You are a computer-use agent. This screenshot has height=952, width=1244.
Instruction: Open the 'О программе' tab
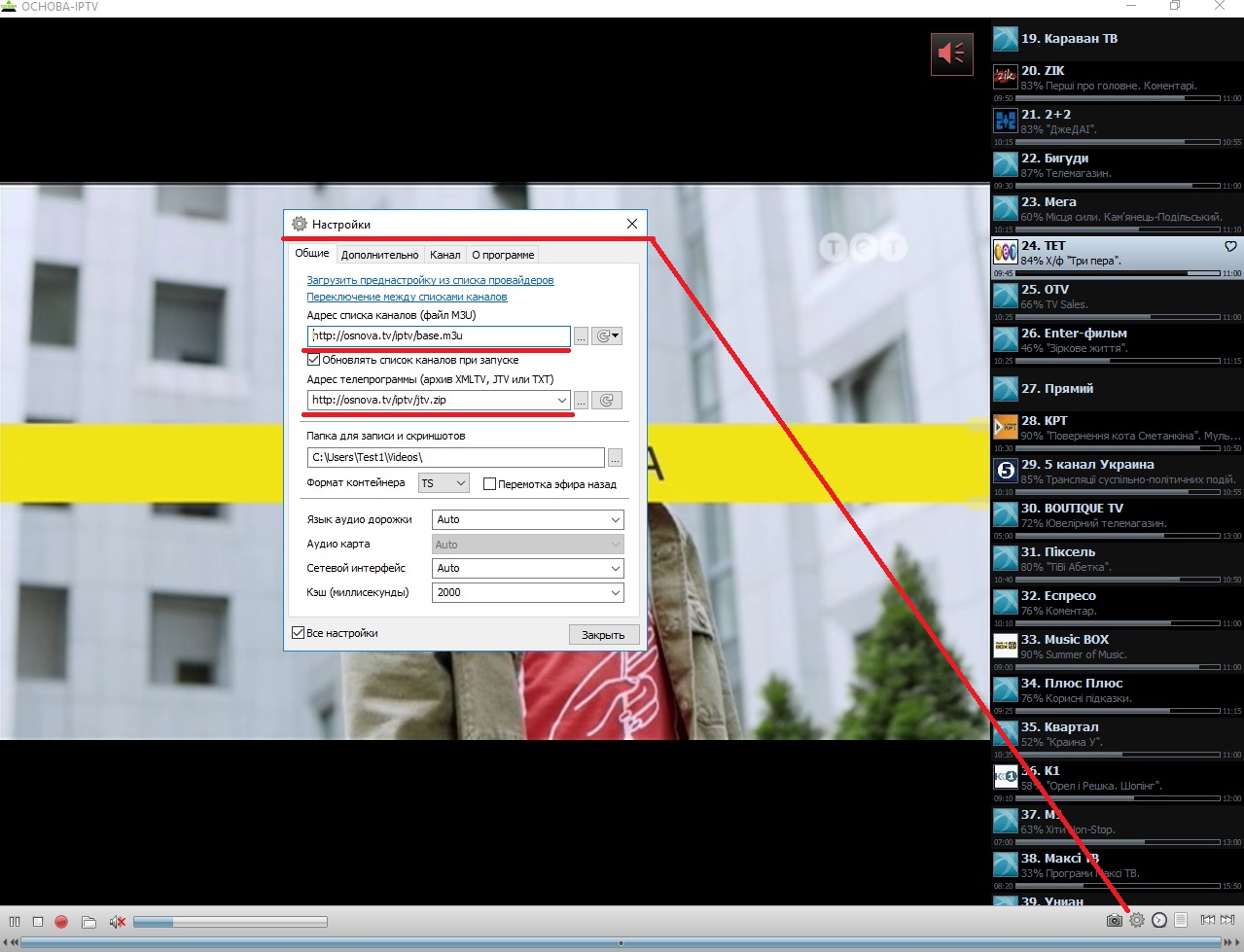click(x=503, y=255)
